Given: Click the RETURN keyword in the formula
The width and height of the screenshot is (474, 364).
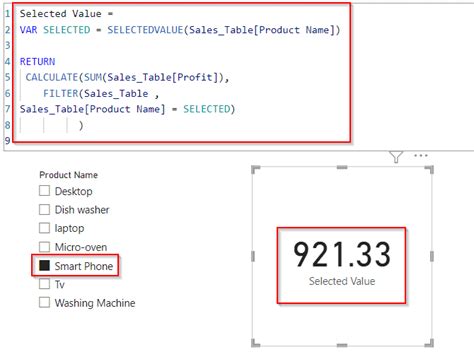Looking at the screenshot, I should tap(37, 62).
